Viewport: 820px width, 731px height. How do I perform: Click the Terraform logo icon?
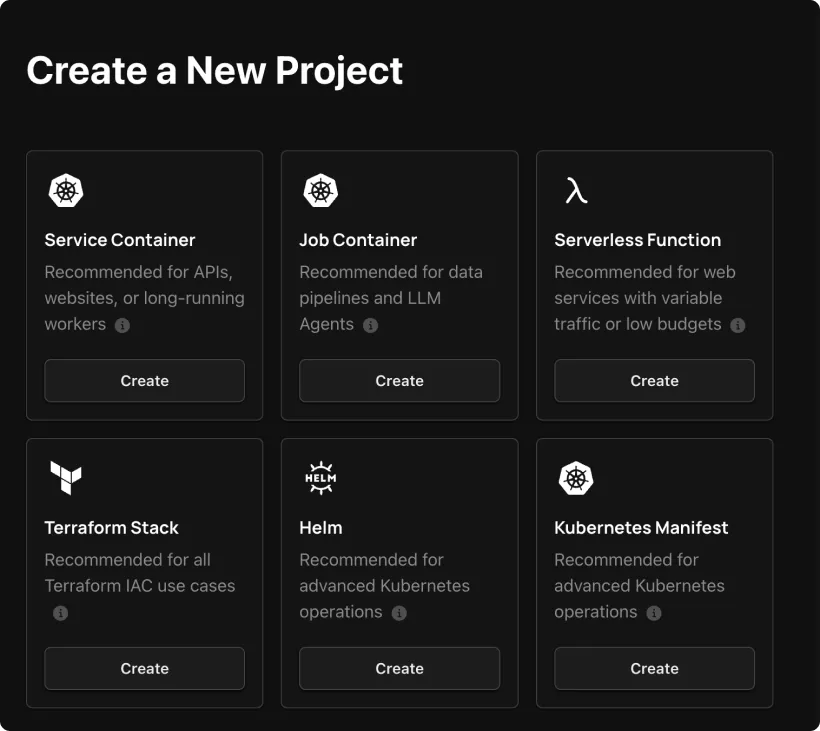[x=66, y=478]
